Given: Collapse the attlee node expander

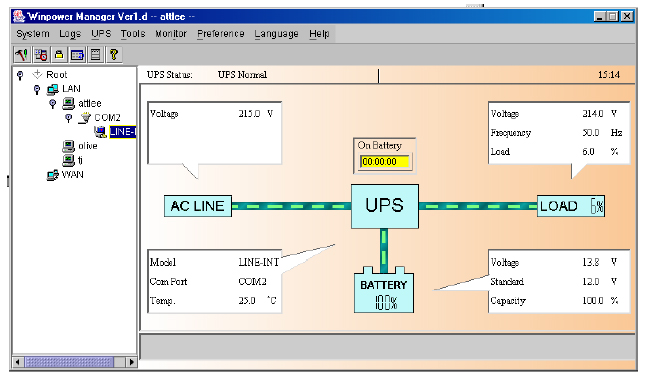Looking at the screenshot, I should point(52,103).
